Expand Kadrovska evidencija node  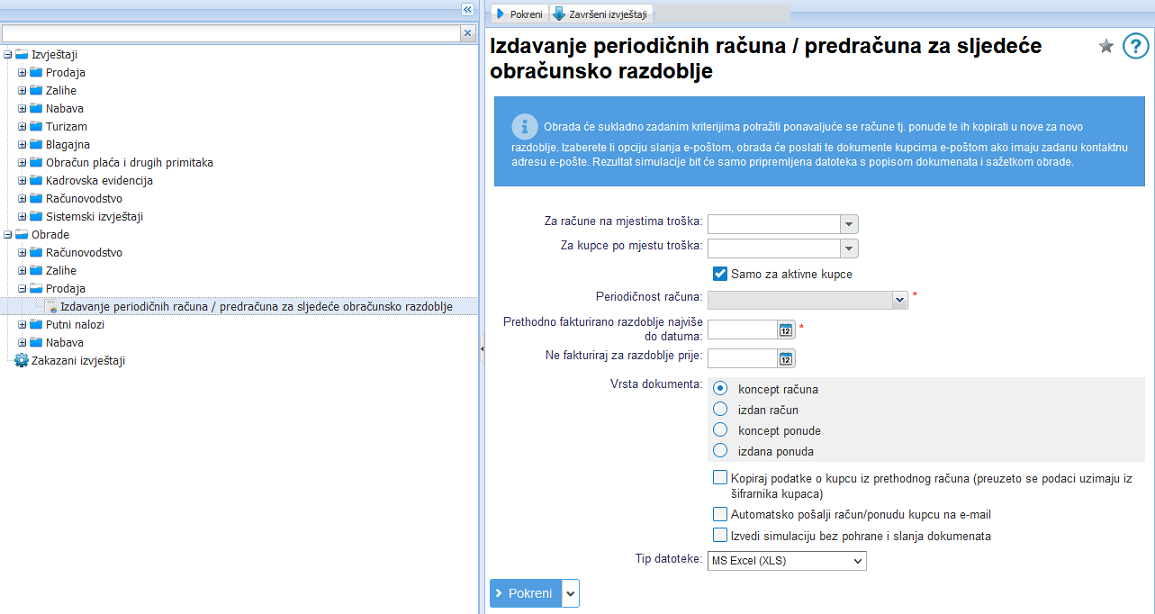pyautogui.click(x=22, y=181)
